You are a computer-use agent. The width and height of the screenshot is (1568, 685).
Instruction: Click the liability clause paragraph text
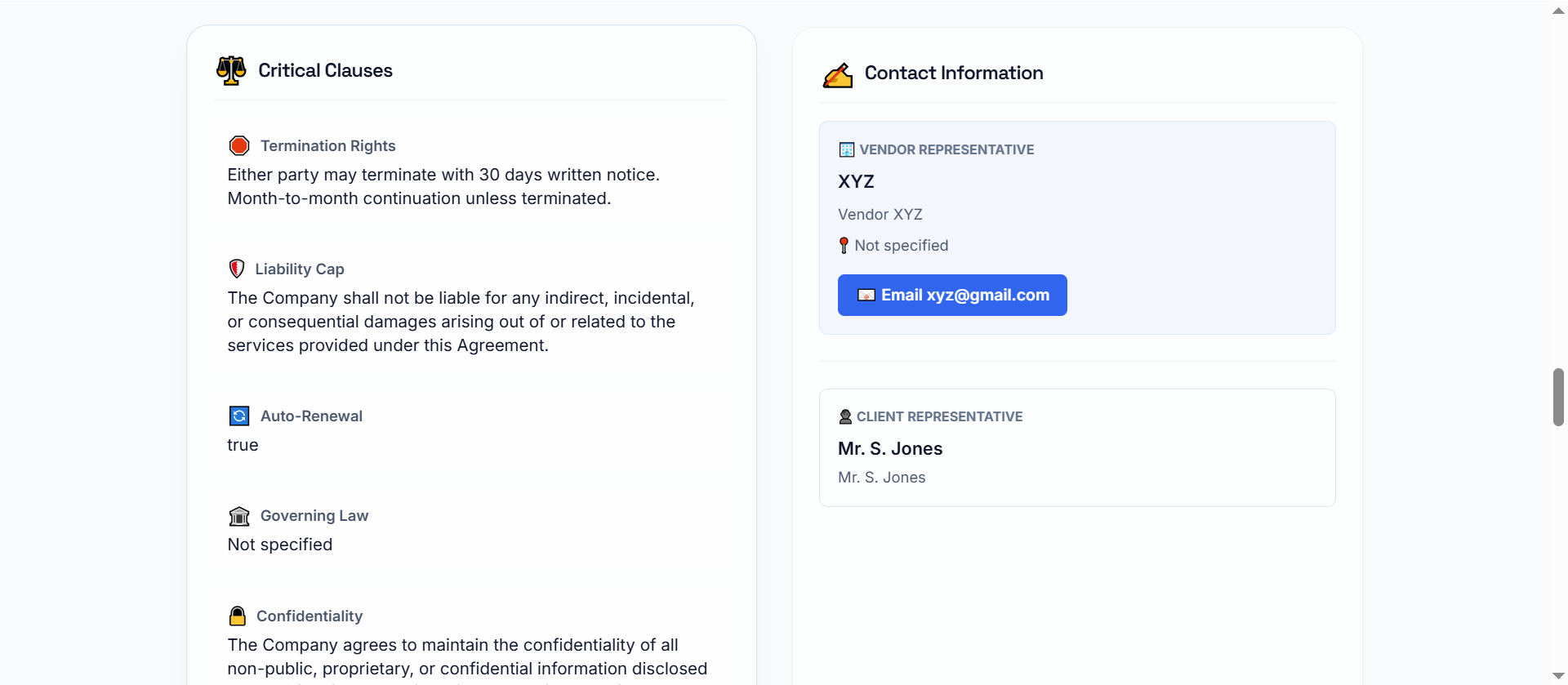pos(461,322)
